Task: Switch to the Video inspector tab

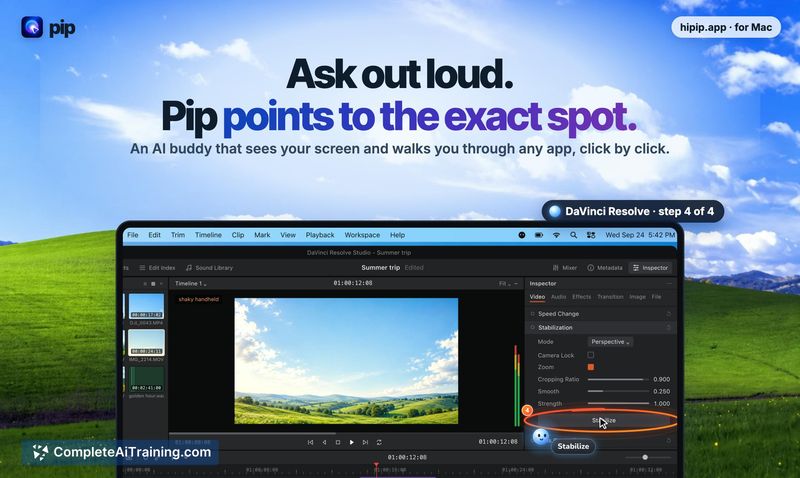Action: tap(537, 297)
